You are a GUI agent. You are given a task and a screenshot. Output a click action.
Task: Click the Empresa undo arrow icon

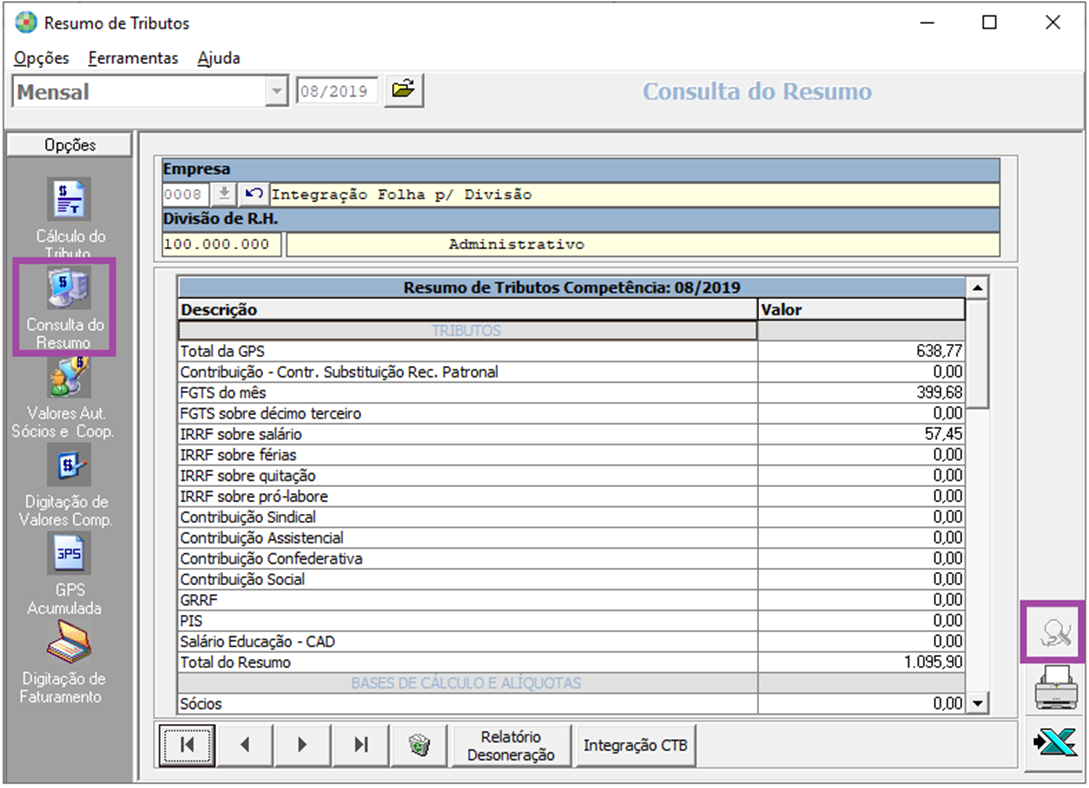[253, 194]
